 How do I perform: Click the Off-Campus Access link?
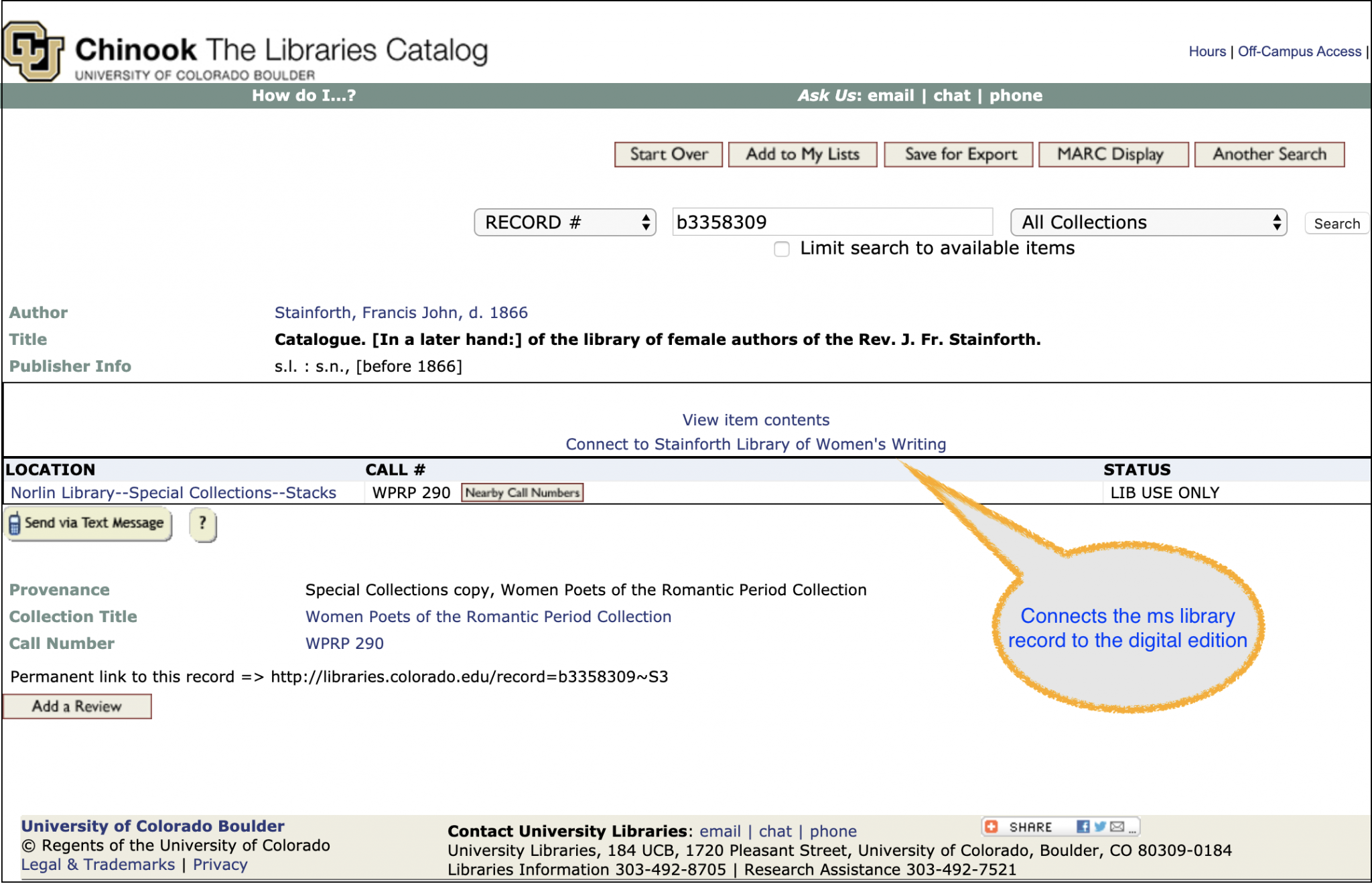coord(1299,52)
